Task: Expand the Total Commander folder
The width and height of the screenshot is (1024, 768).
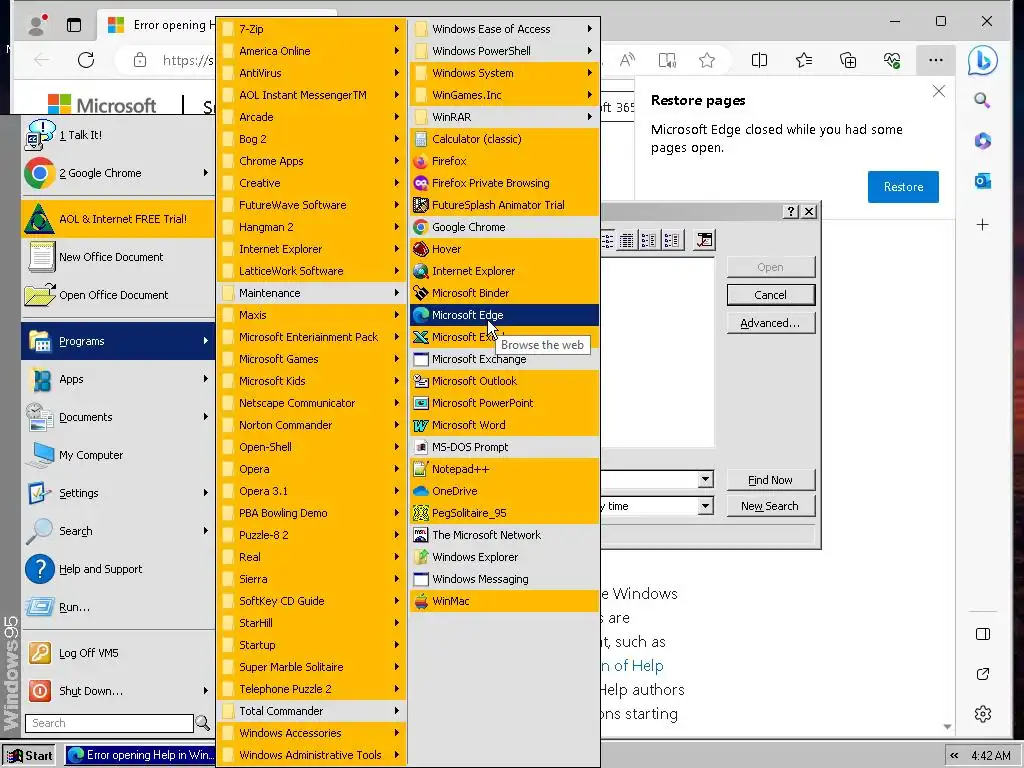Action: tap(312, 711)
